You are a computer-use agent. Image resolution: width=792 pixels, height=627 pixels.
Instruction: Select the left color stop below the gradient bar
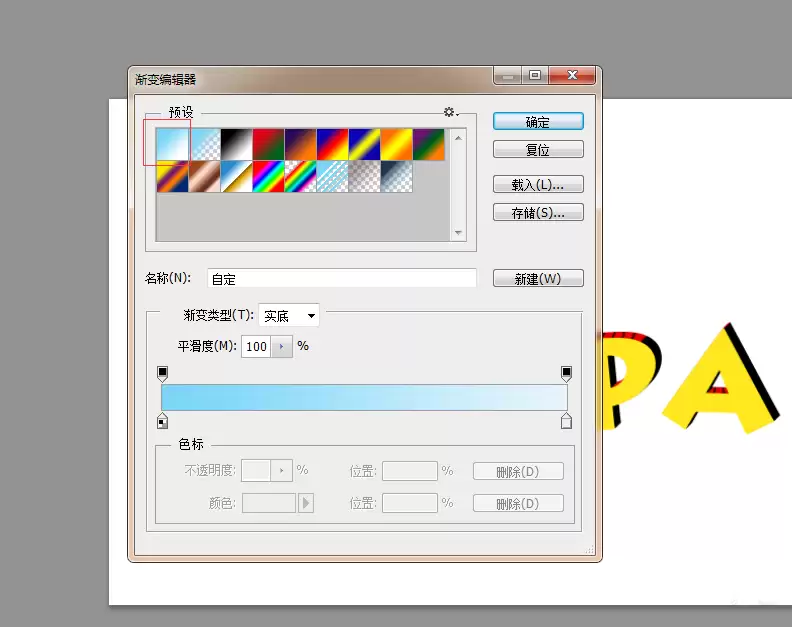coord(162,420)
